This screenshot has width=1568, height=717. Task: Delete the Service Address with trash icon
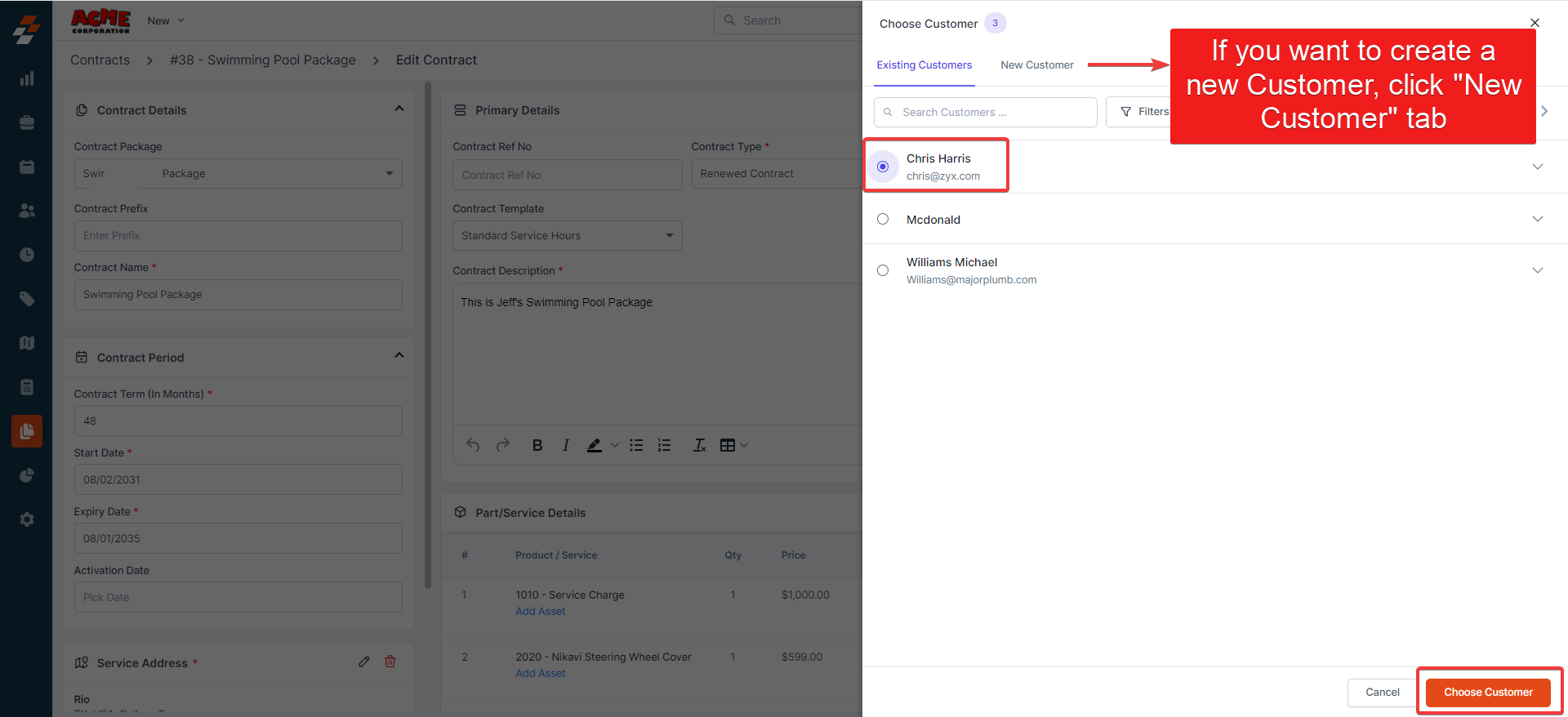(x=390, y=661)
